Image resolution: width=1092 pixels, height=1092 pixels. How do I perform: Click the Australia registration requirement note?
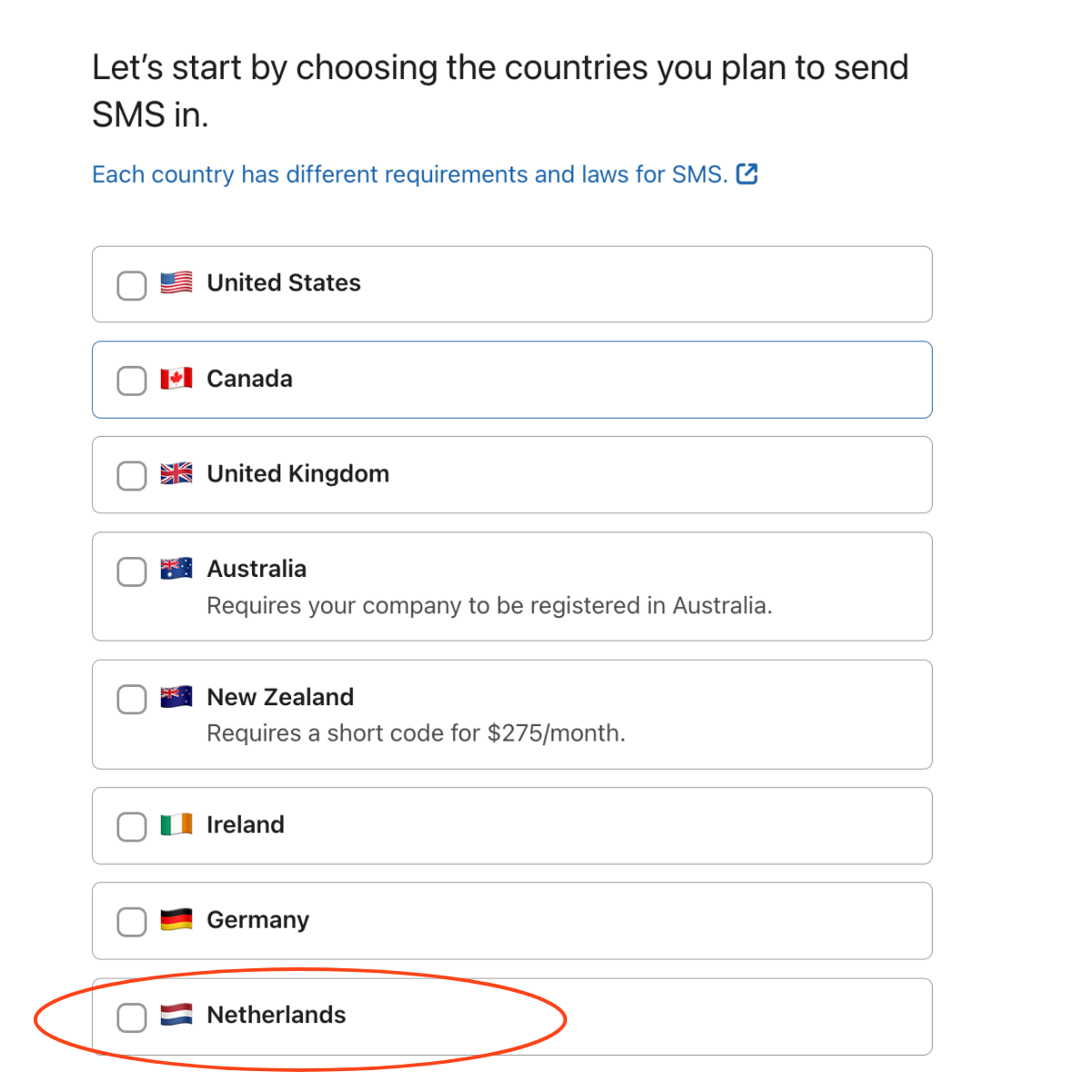[489, 606]
